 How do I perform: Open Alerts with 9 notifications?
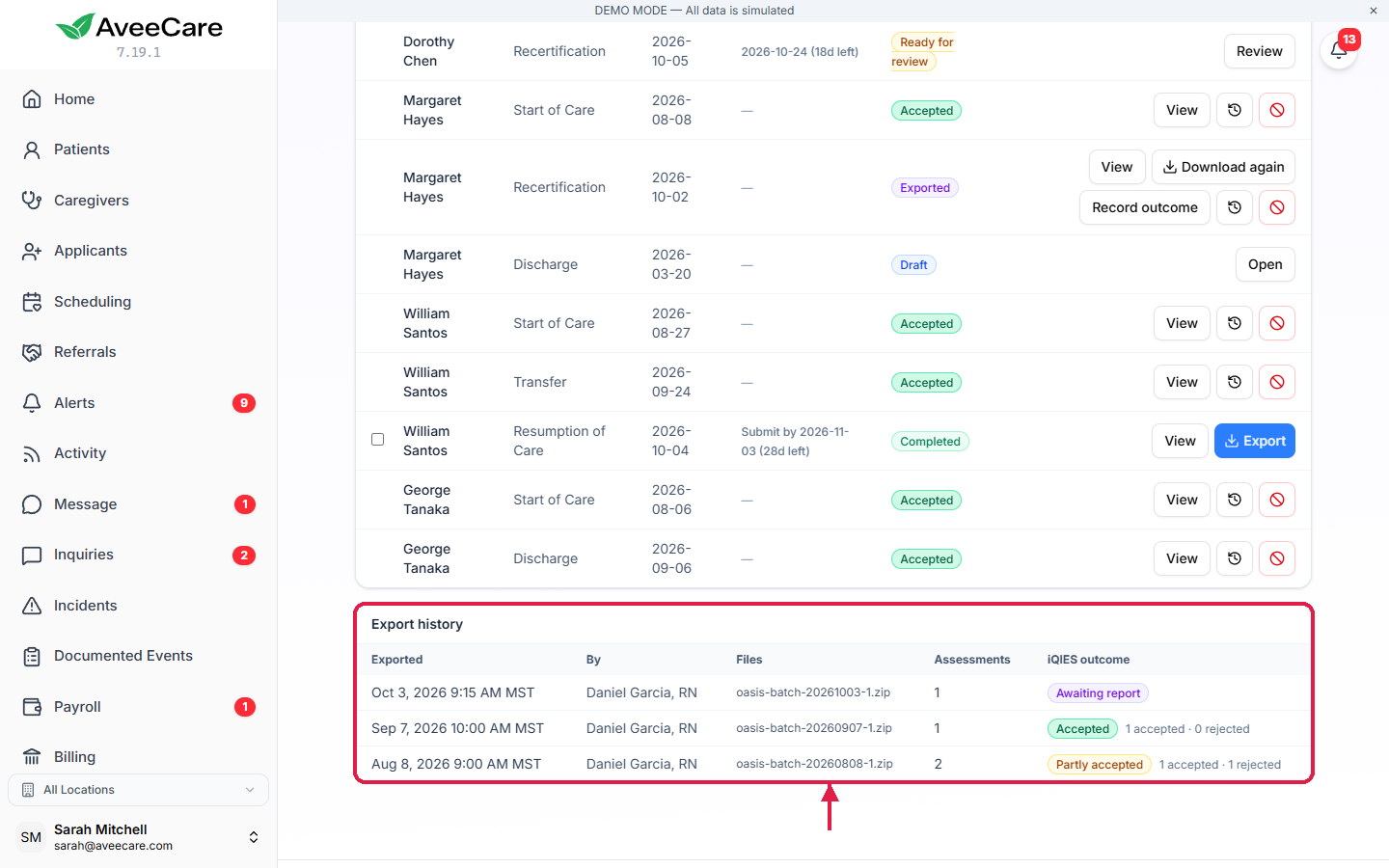138,403
